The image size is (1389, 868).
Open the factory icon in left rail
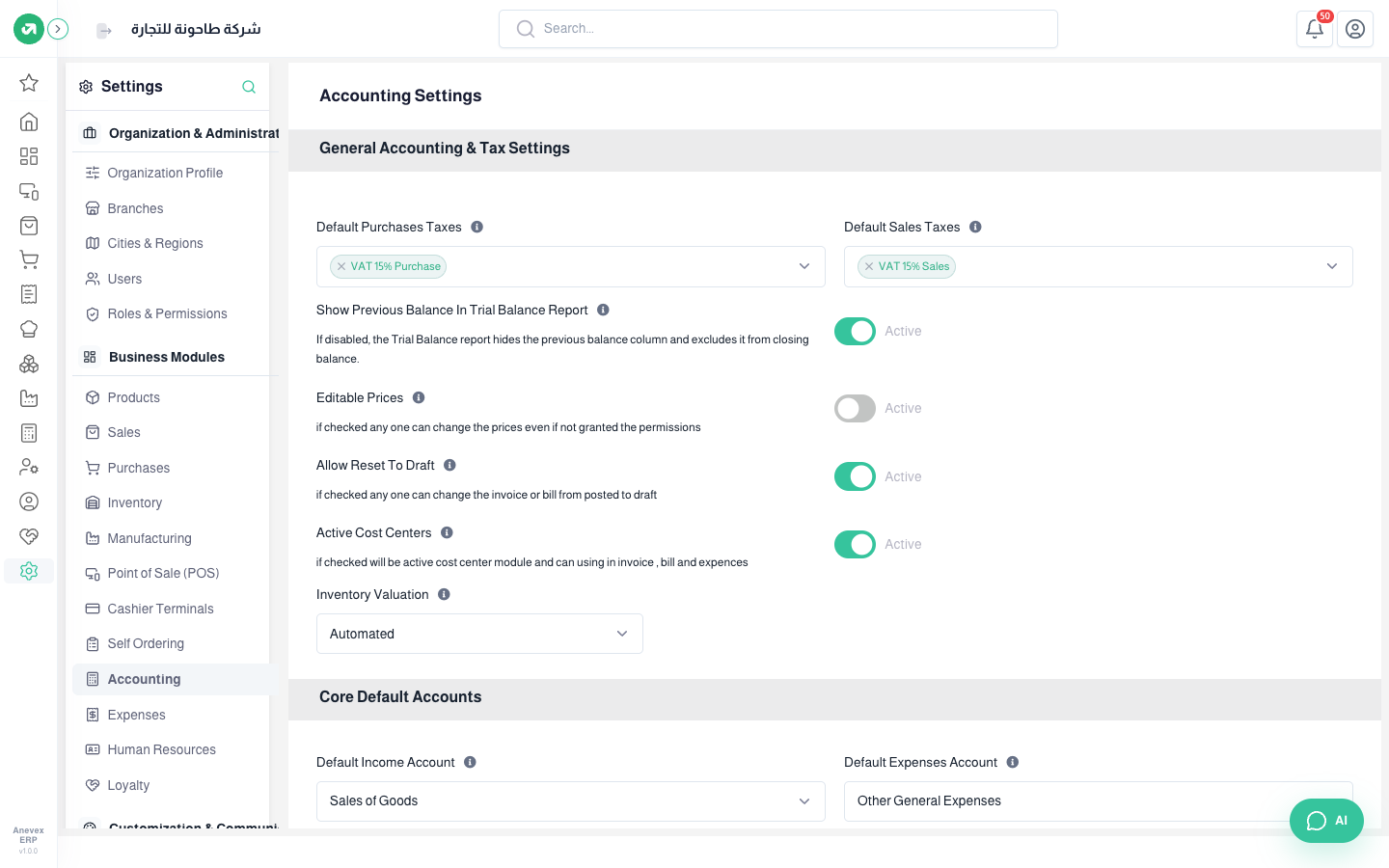[x=29, y=398]
